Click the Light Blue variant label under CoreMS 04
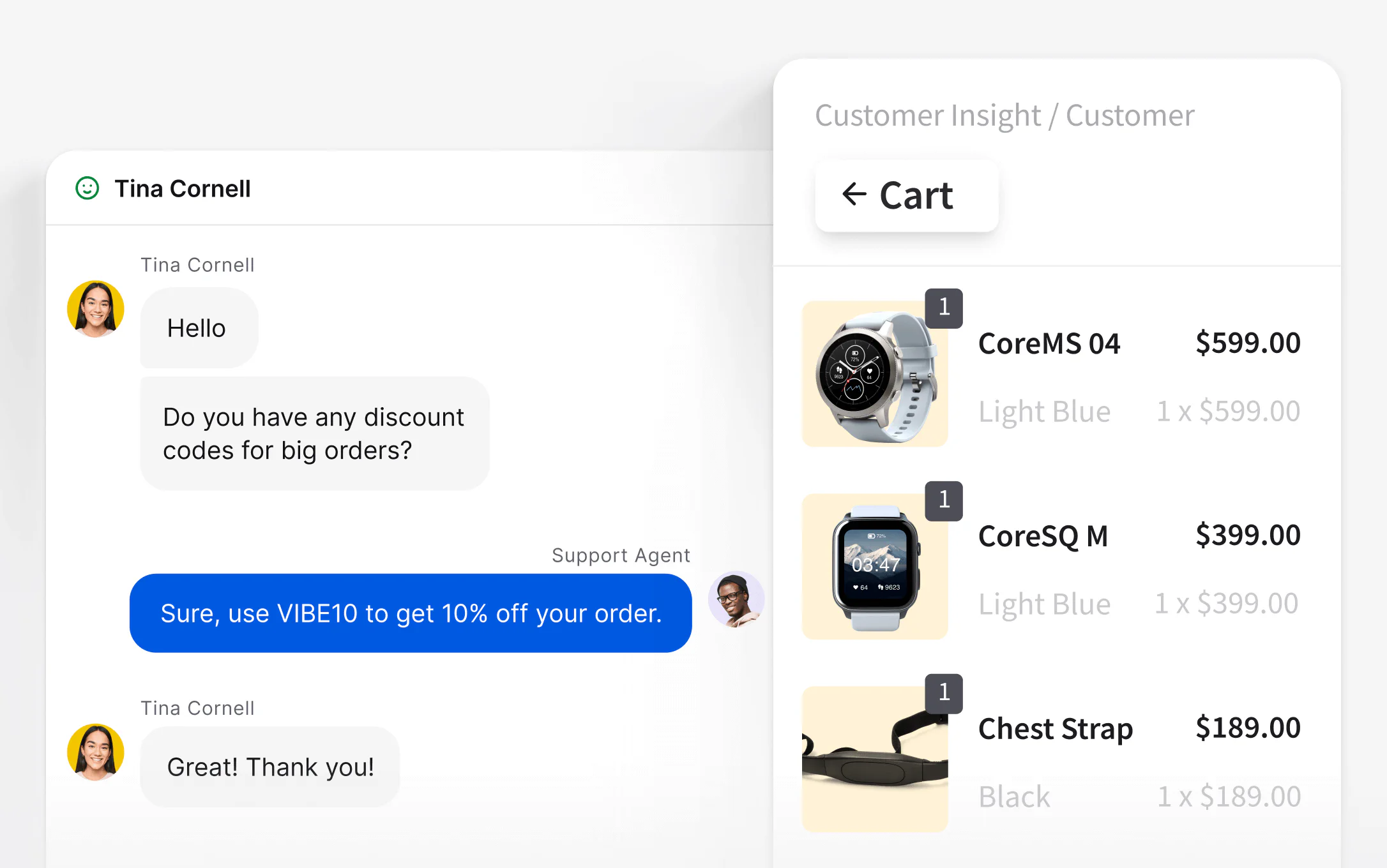1387x868 pixels. 1045,411
